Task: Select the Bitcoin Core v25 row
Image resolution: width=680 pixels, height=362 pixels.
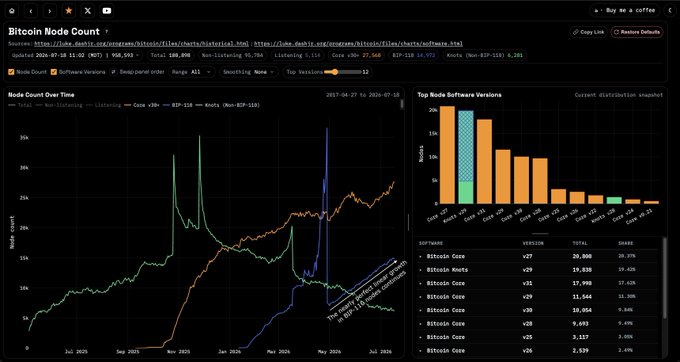Action: (538, 337)
